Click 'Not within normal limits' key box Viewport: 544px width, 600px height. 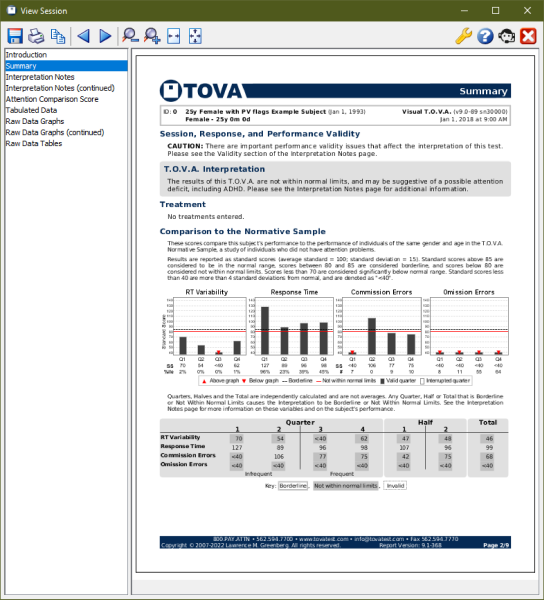[x=345, y=486]
